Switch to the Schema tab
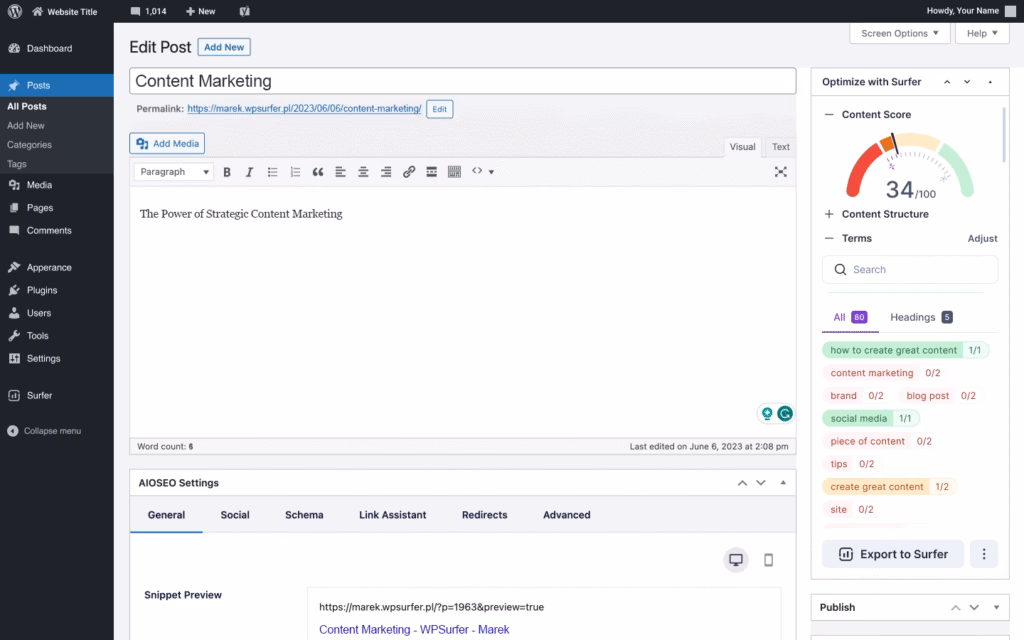This screenshot has height=640, width=1024. coord(304,515)
